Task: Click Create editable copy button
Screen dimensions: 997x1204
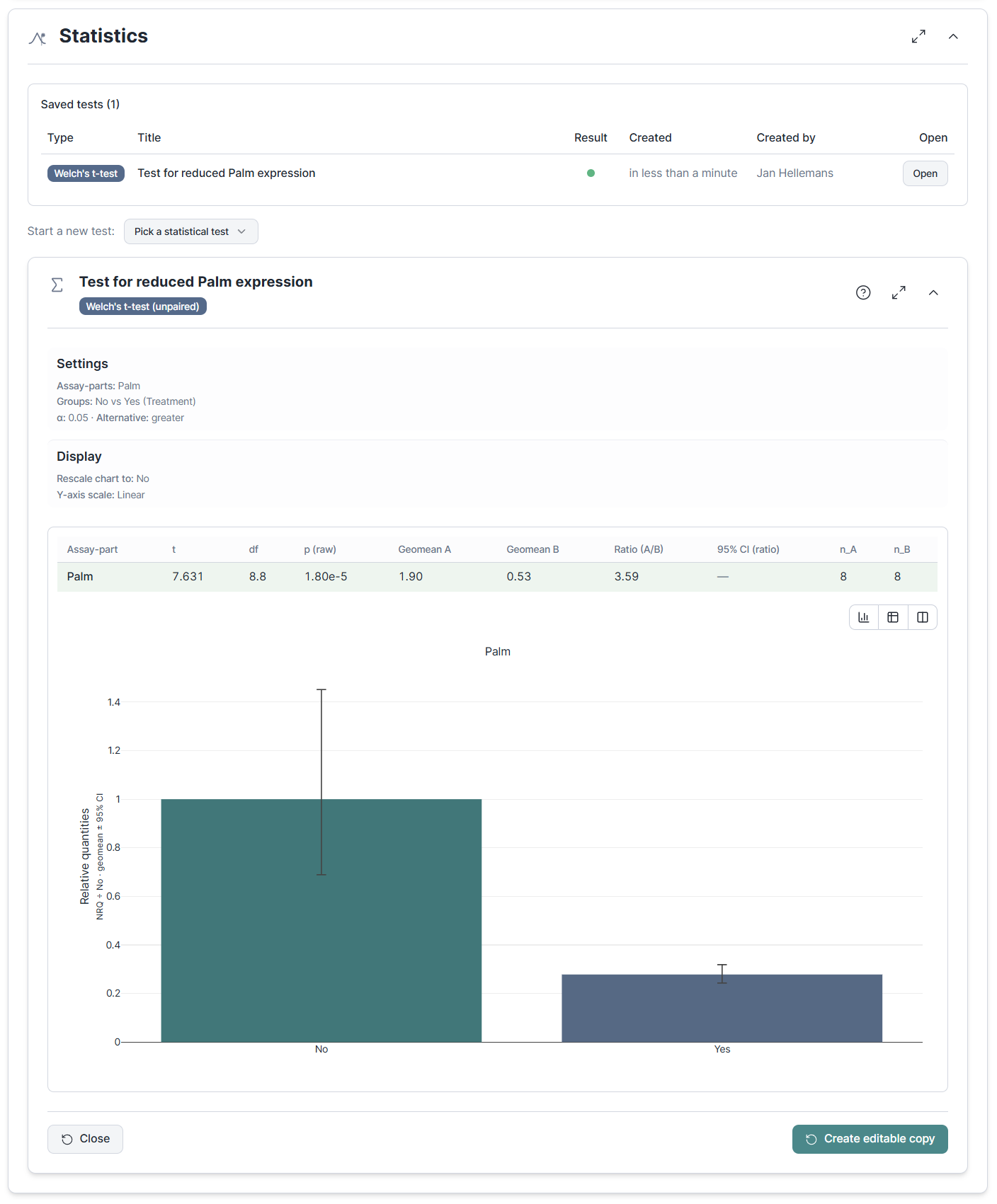Action: click(x=870, y=1139)
